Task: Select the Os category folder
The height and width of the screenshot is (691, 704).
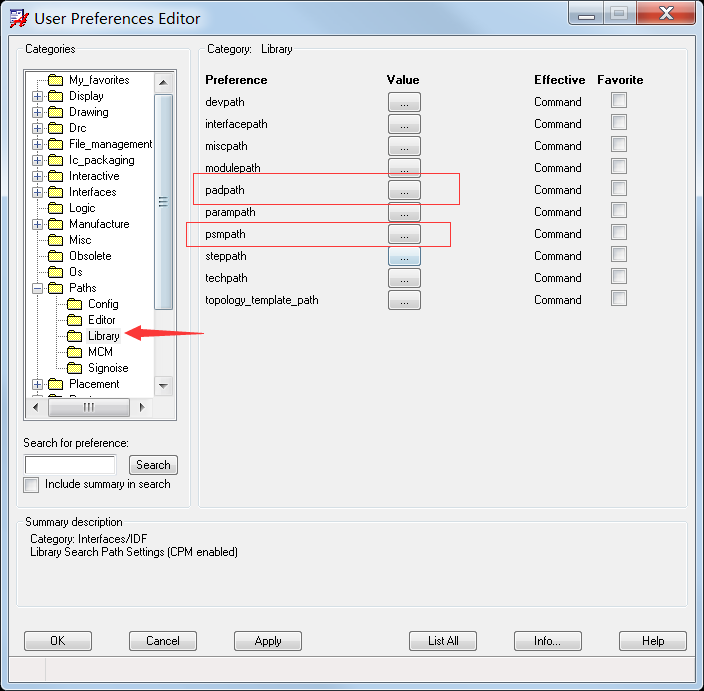Action: (65, 272)
